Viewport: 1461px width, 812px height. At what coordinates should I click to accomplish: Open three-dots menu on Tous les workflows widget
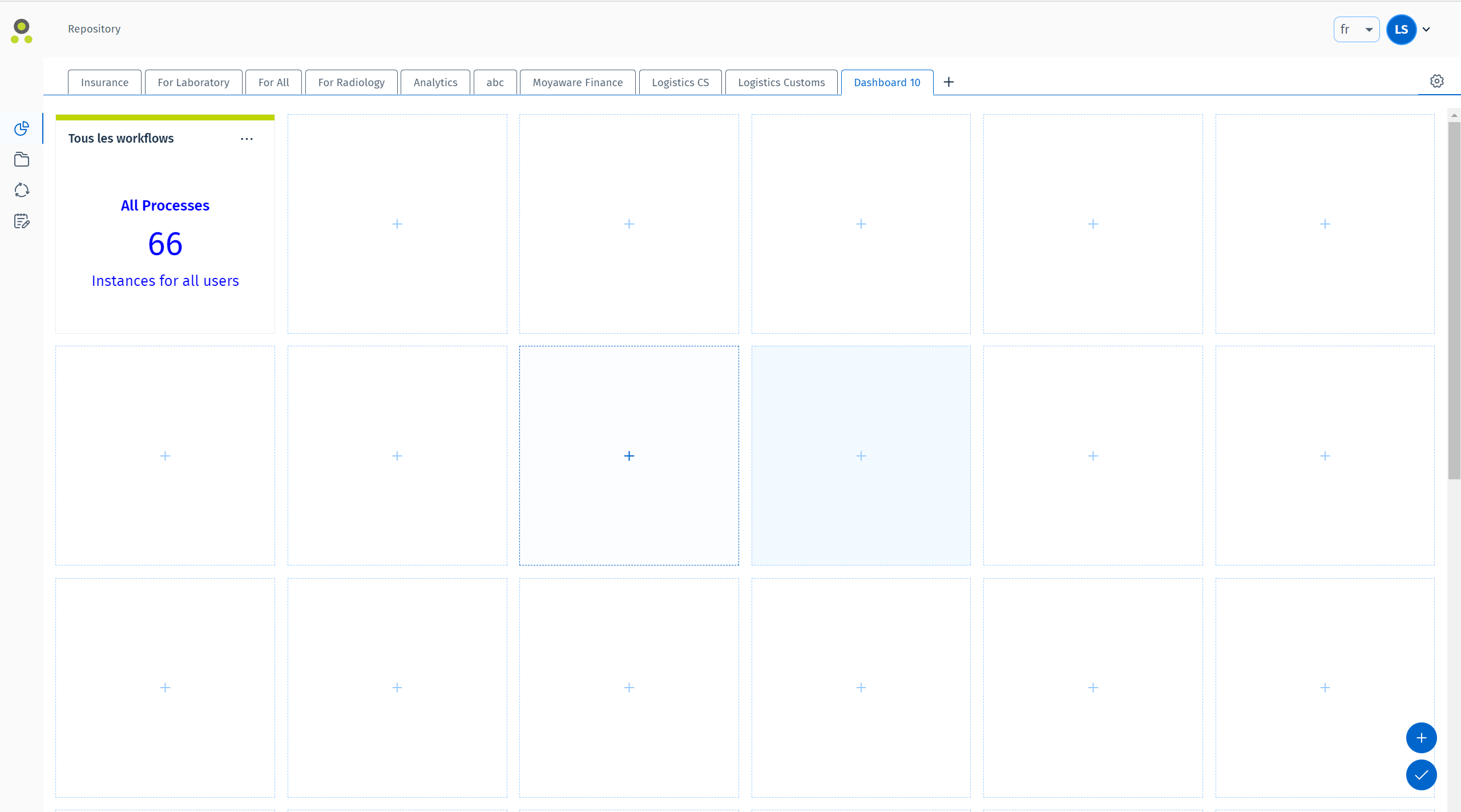247,139
